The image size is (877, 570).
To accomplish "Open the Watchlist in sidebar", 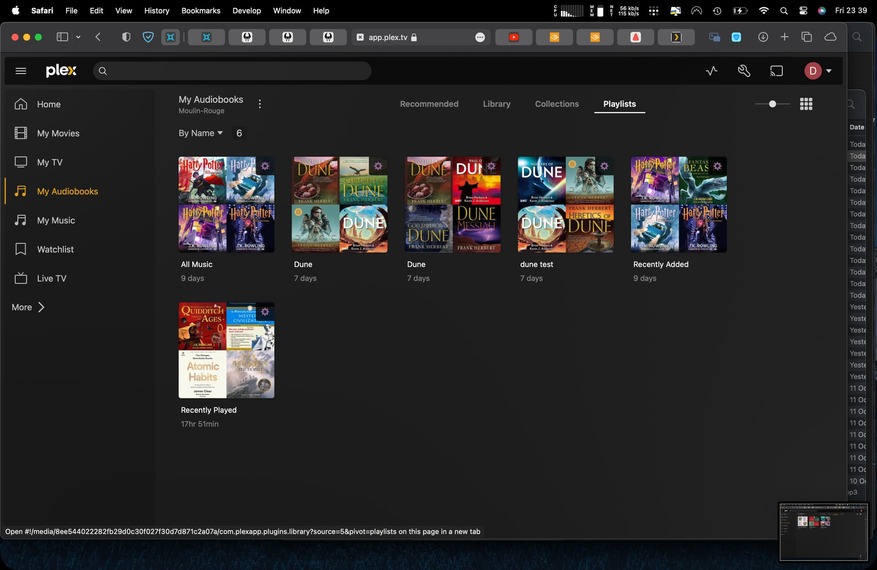I will click(x=55, y=249).
